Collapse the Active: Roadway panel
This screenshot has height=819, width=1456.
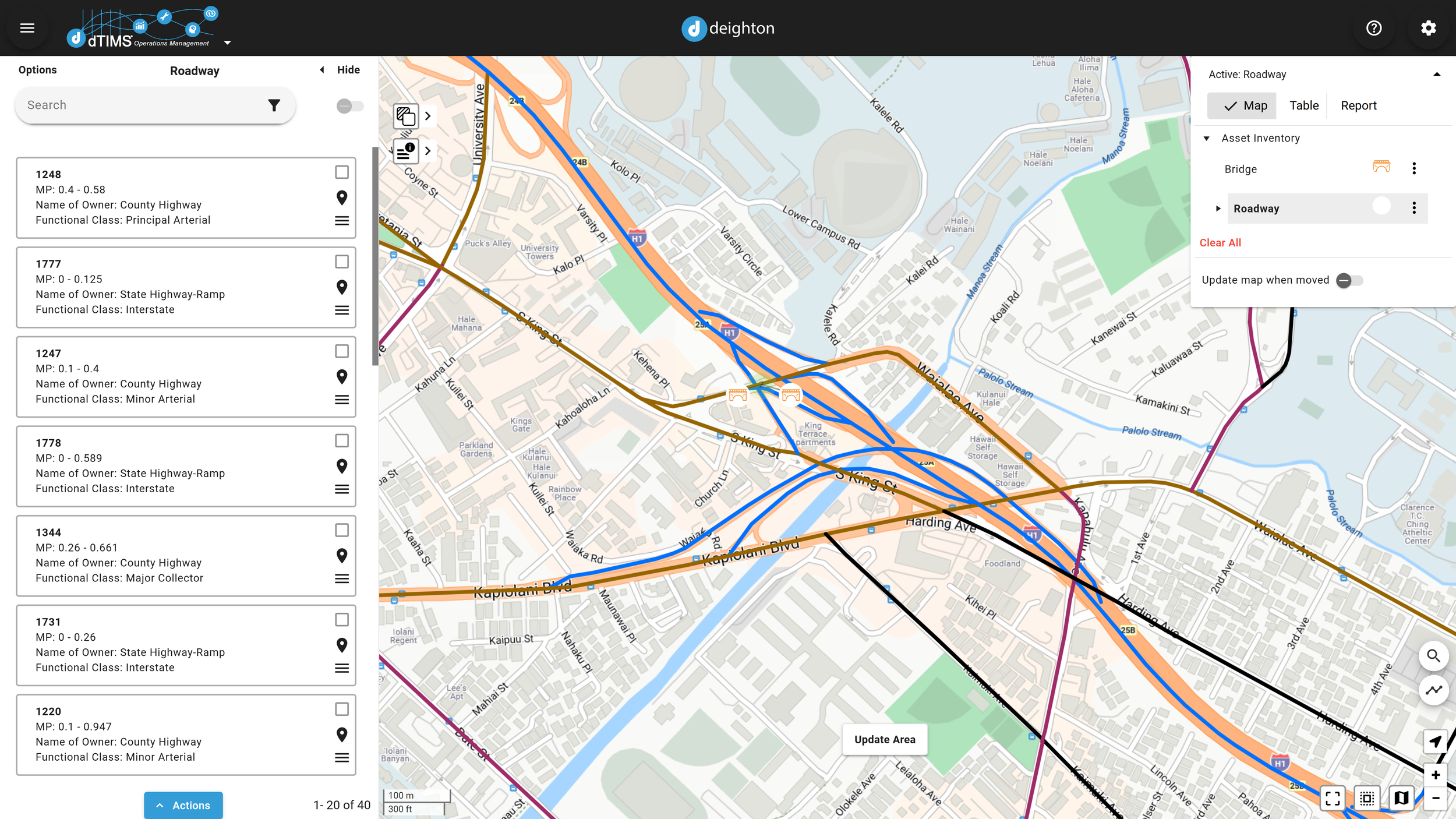tap(1437, 73)
